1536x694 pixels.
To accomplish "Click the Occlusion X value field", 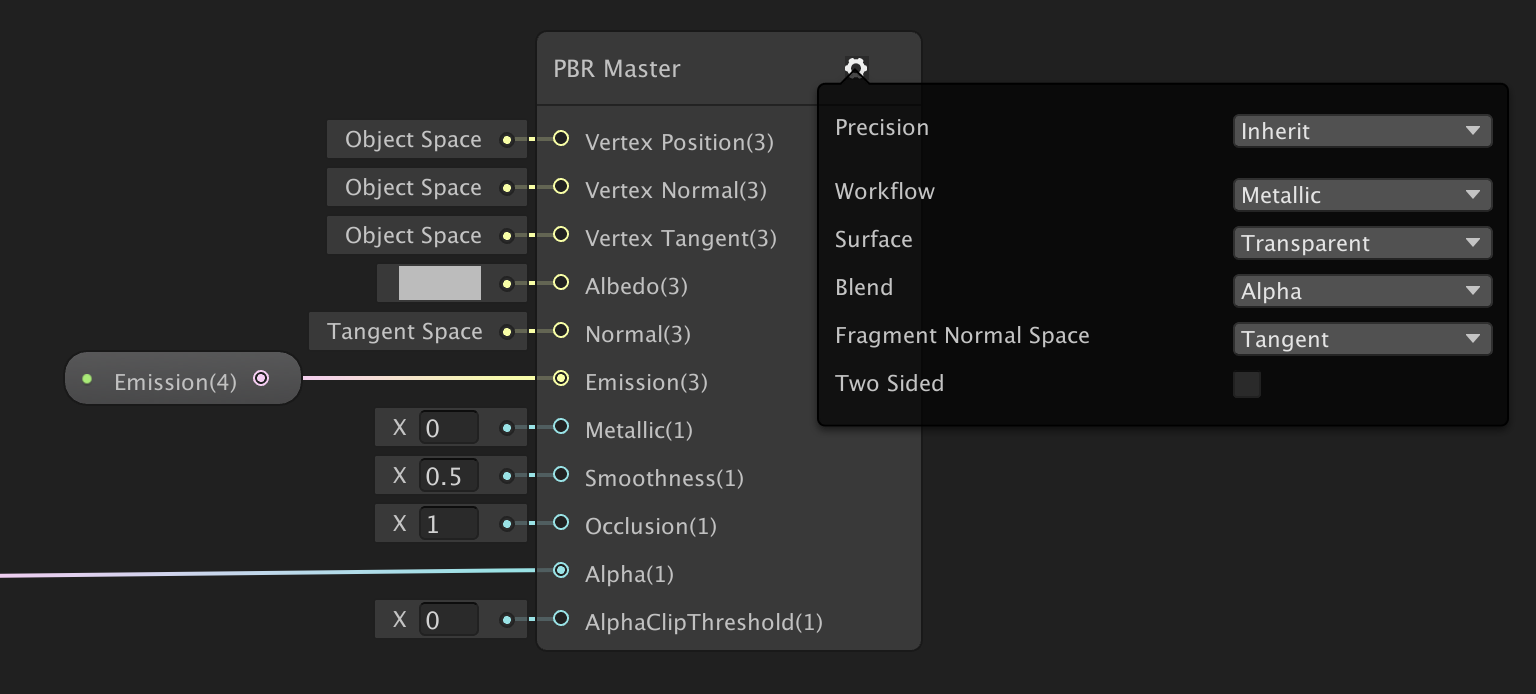I will pos(448,525).
